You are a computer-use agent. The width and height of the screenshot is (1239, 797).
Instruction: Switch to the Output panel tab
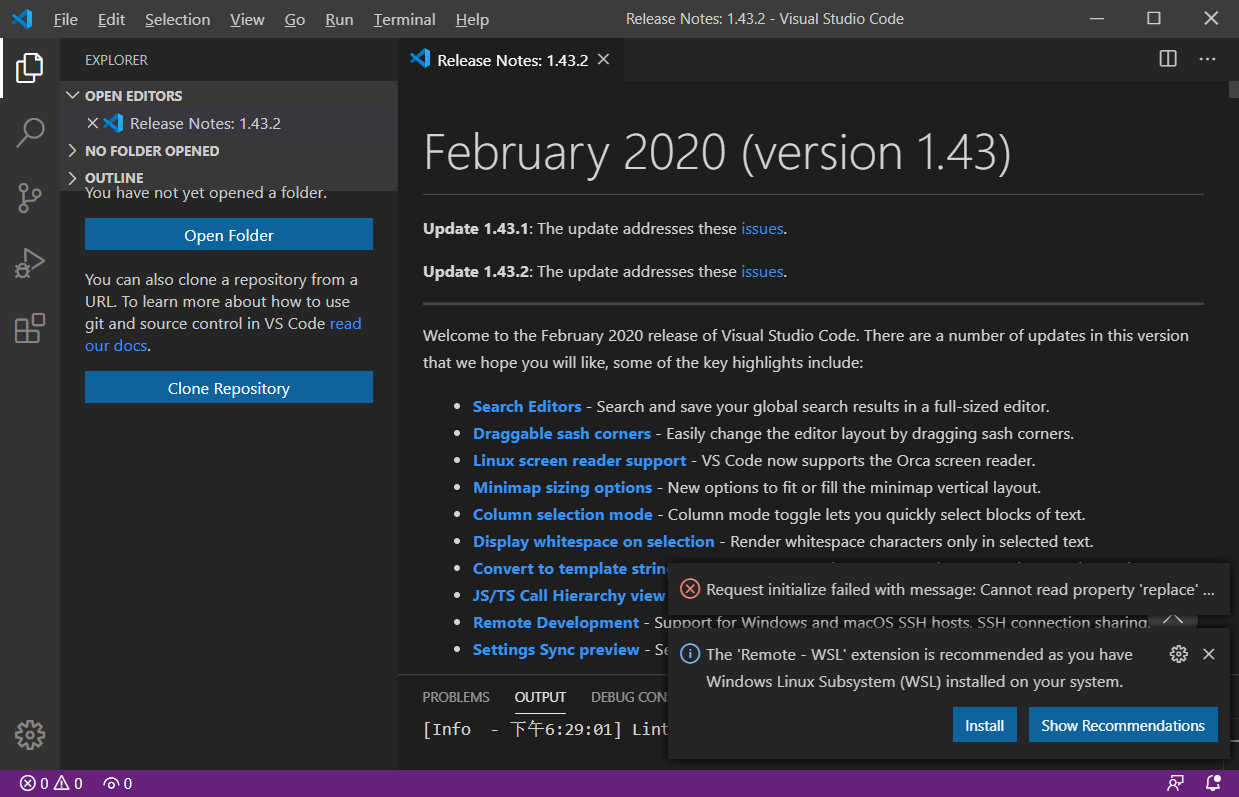point(540,697)
